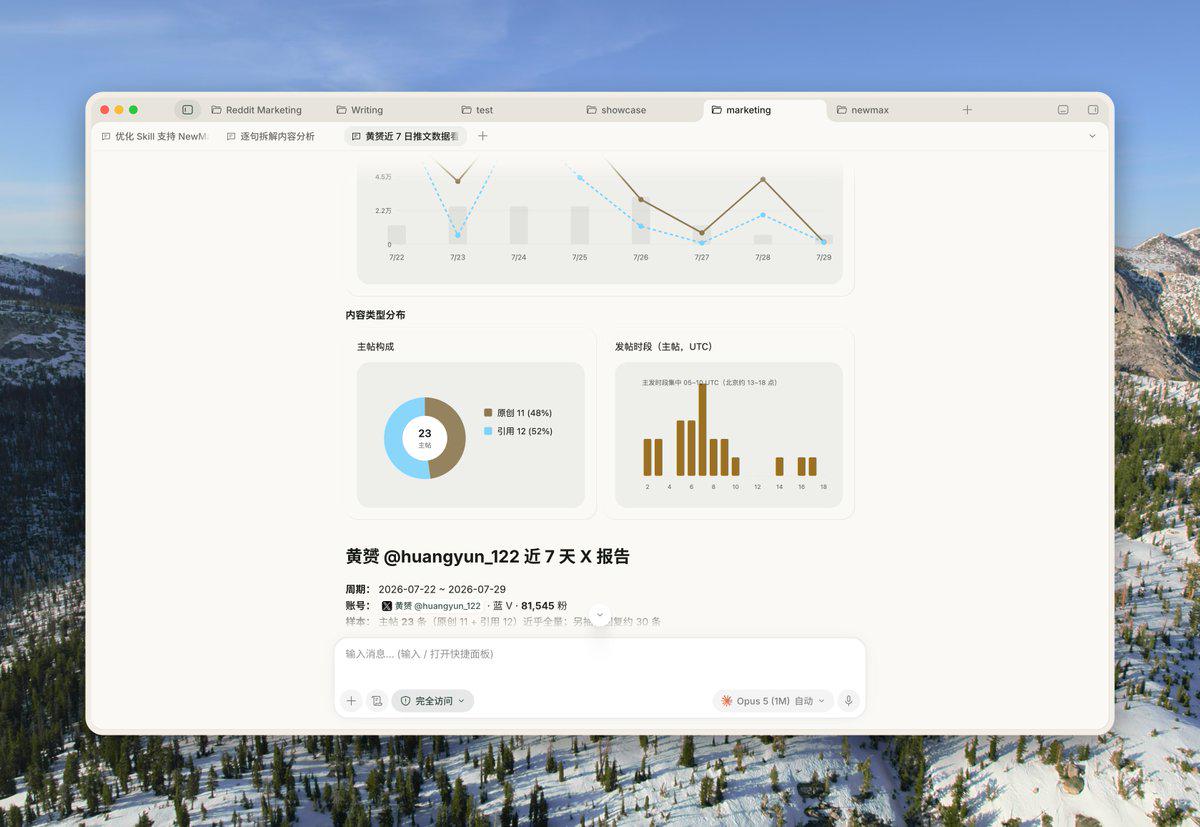1200x827 pixels.
Task: Click the scroll-to-bottom chevron button
Action: pyautogui.click(x=600, y=615)
